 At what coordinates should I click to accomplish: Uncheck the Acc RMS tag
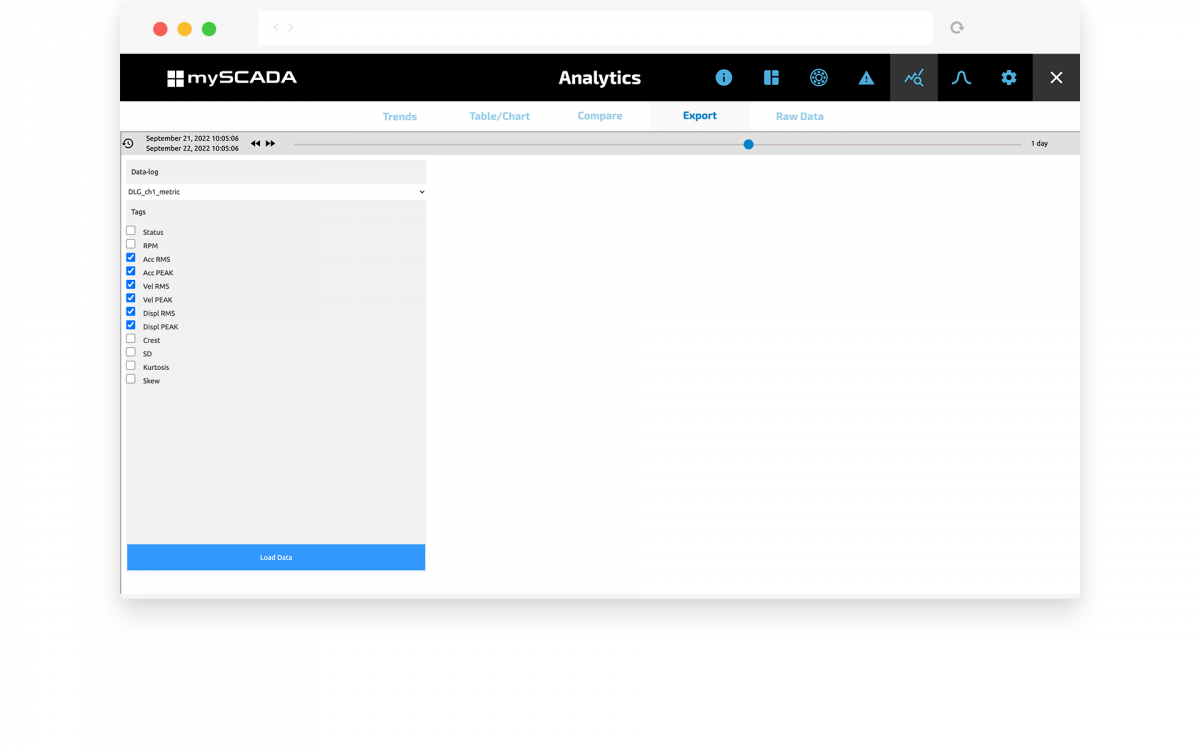tap(131, 258)
